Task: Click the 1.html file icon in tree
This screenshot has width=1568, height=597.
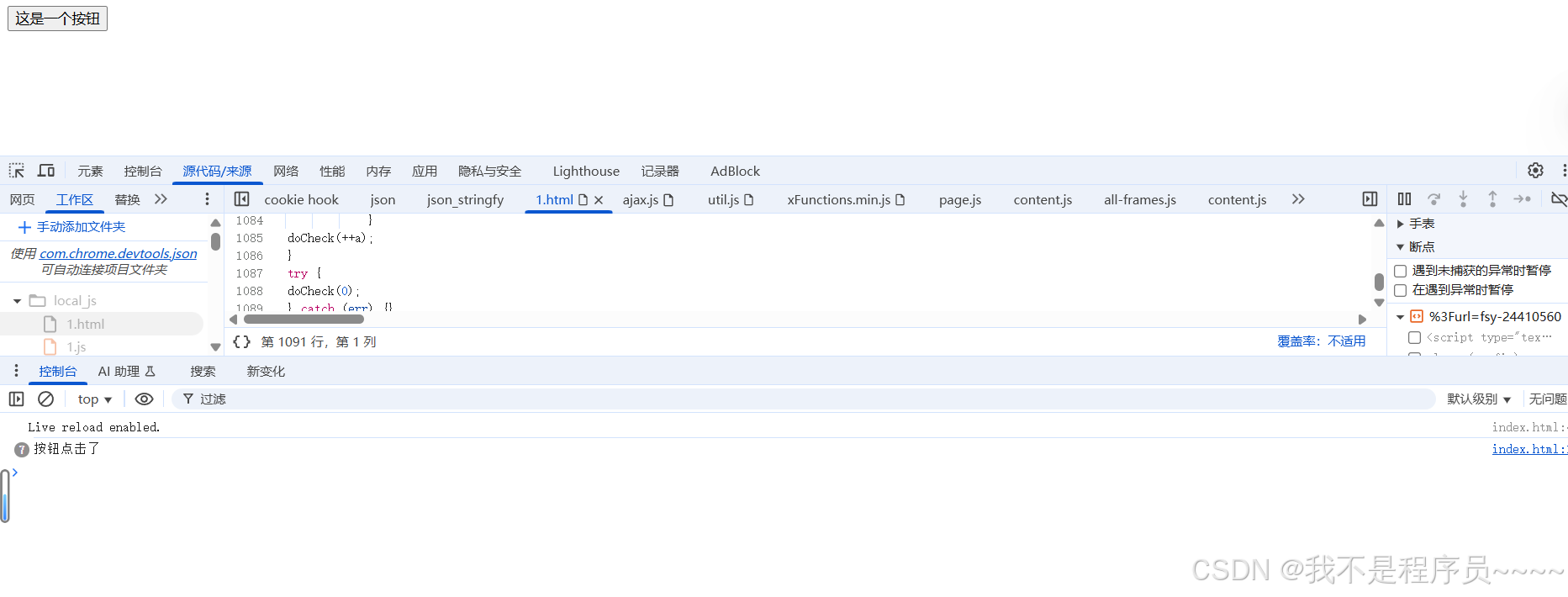Action: [50, 324]
